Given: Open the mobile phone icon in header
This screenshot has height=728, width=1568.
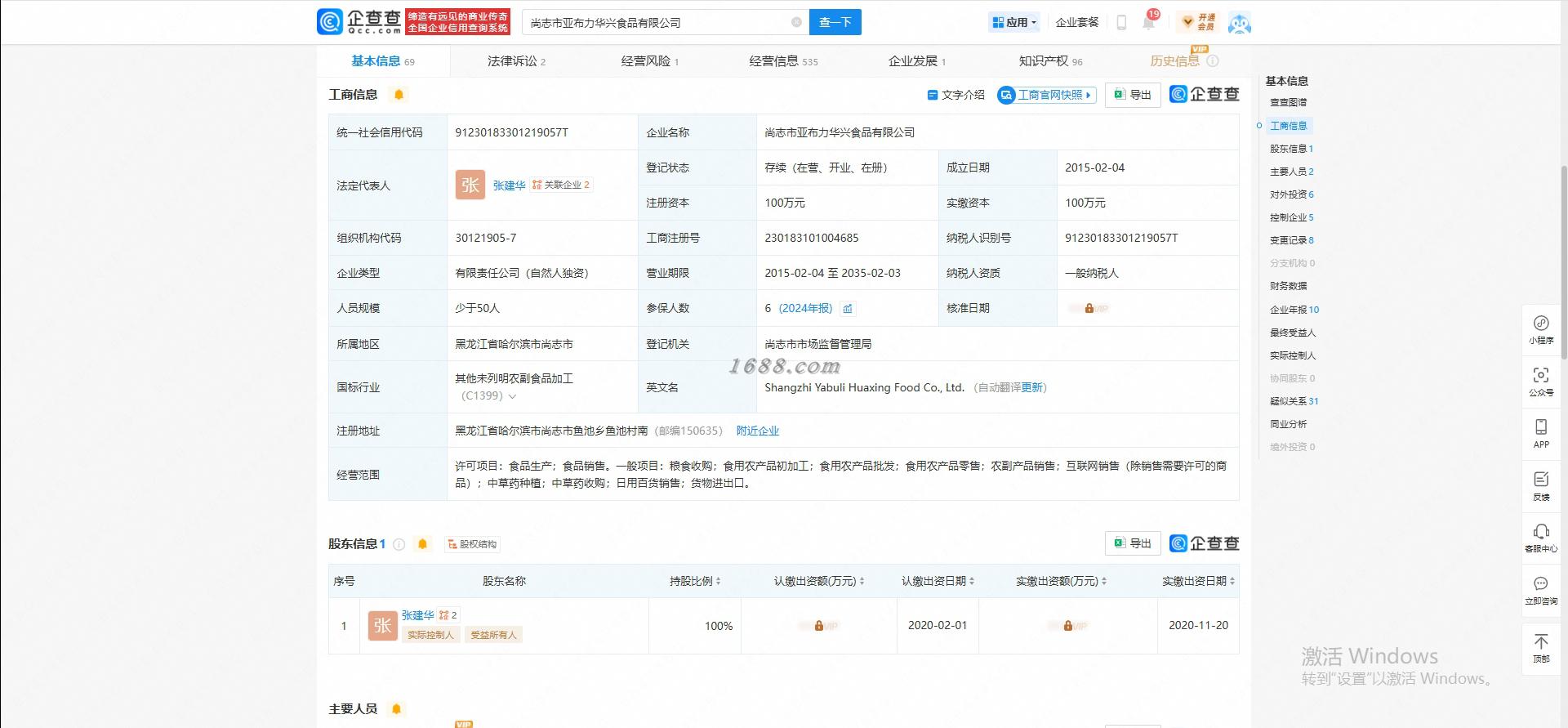Looking at the screenshot, I should click(1121, 22).
